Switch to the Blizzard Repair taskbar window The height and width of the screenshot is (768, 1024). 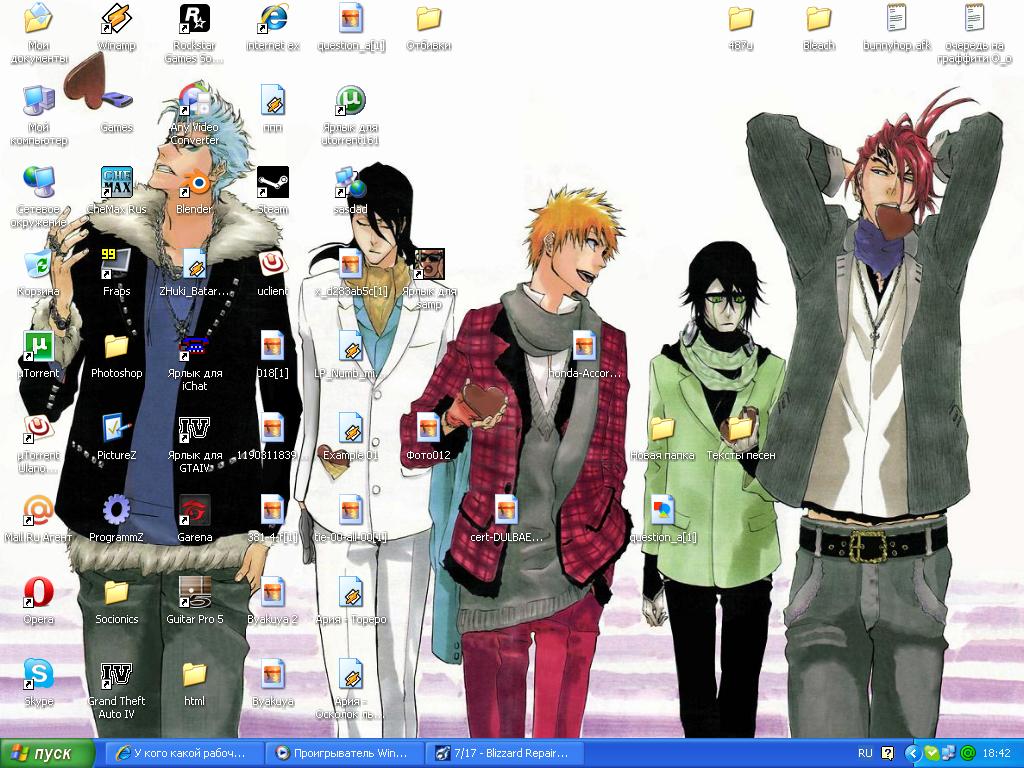[x=502, y=753]
